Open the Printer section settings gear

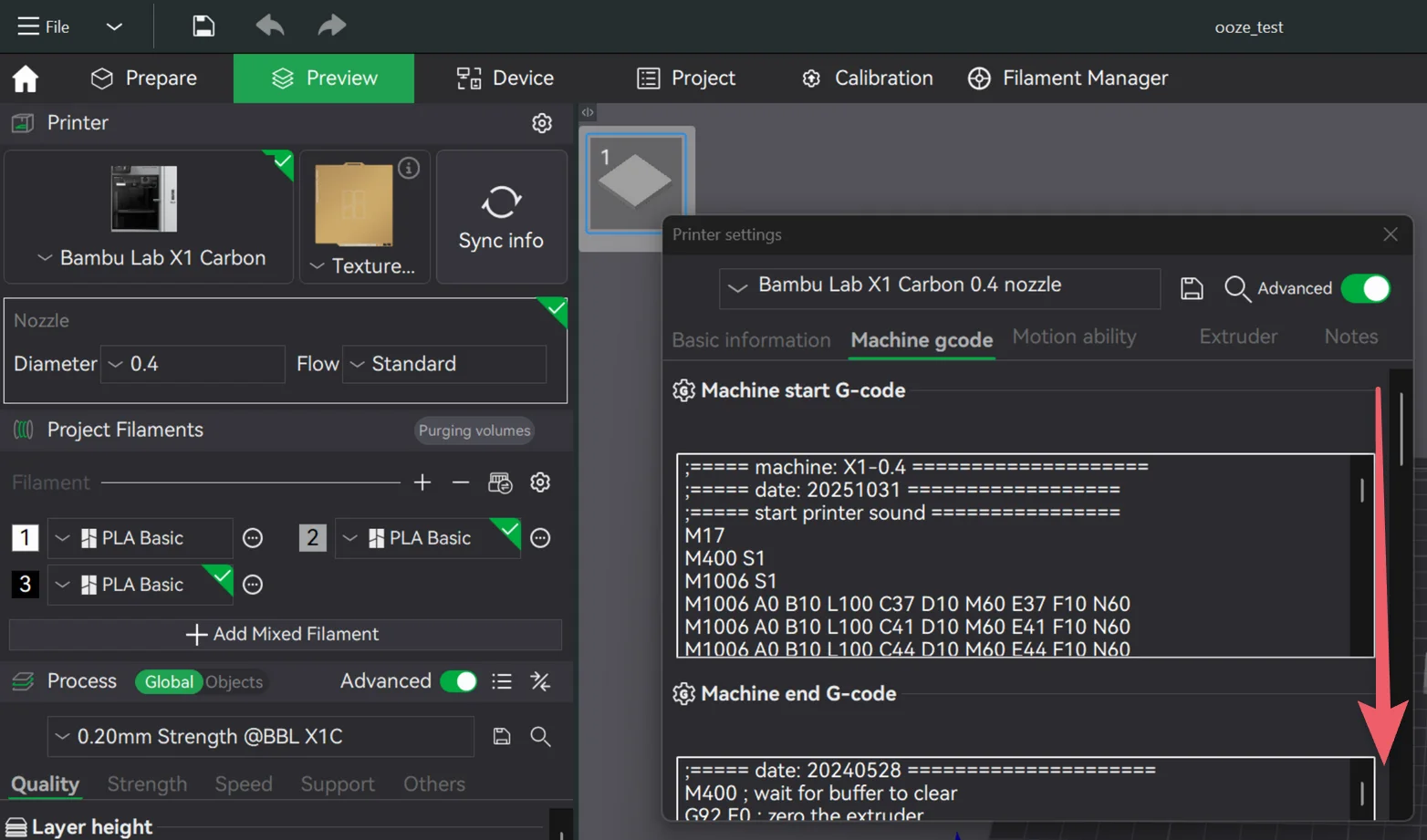click(x=542, y=123)
